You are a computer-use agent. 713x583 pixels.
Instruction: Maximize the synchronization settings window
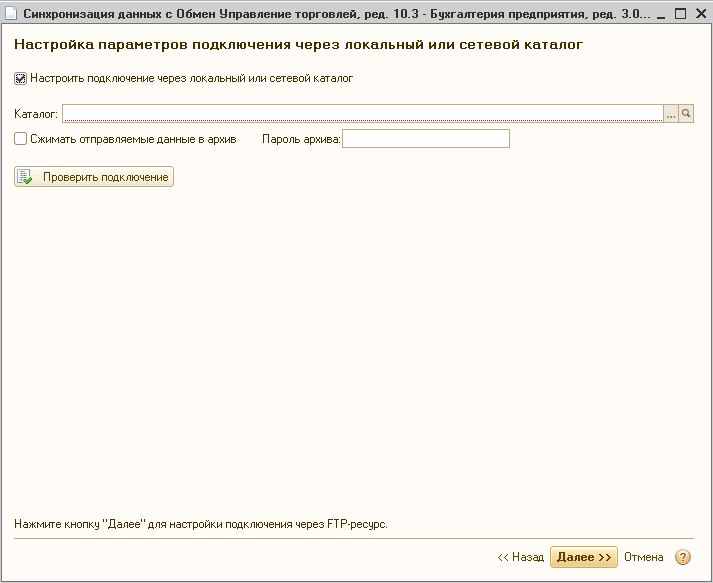tap(678, 15)
